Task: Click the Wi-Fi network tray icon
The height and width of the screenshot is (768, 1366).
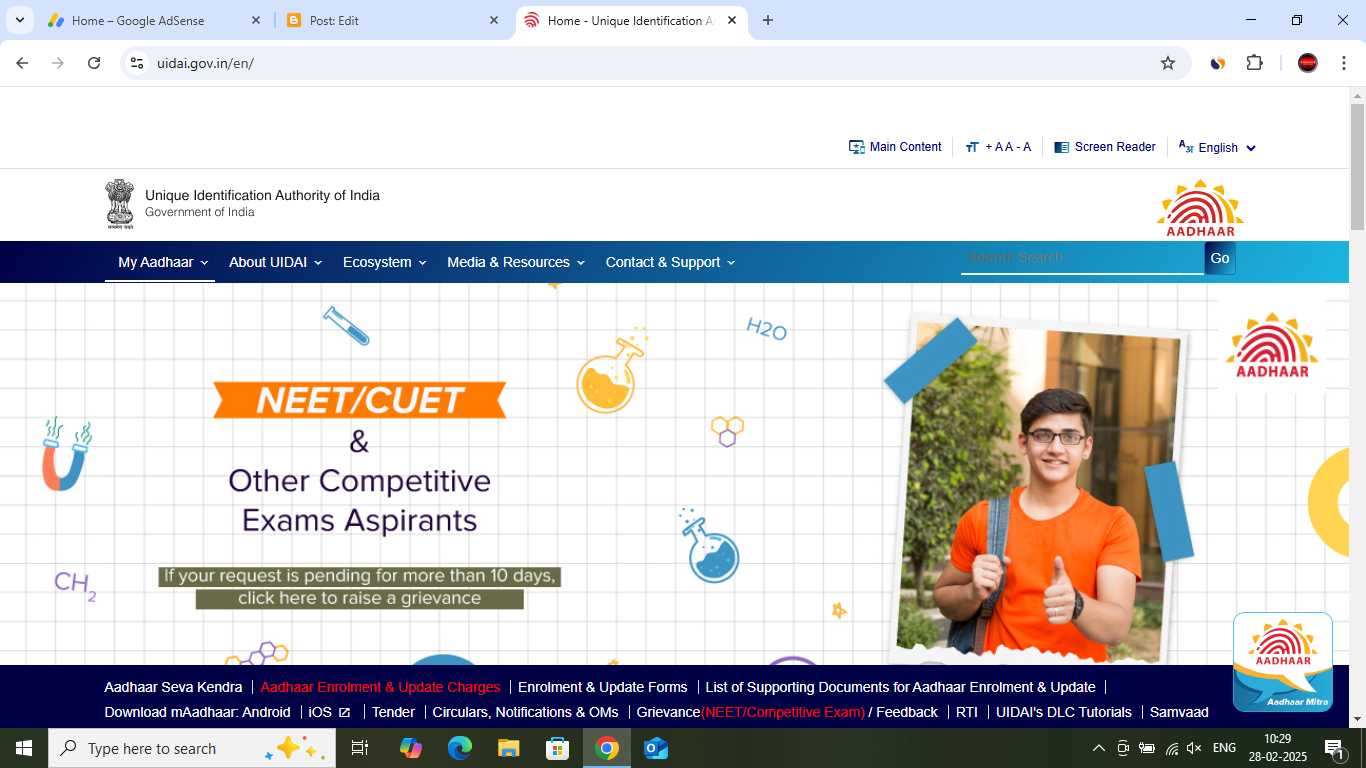Action: pos(1172,748)
